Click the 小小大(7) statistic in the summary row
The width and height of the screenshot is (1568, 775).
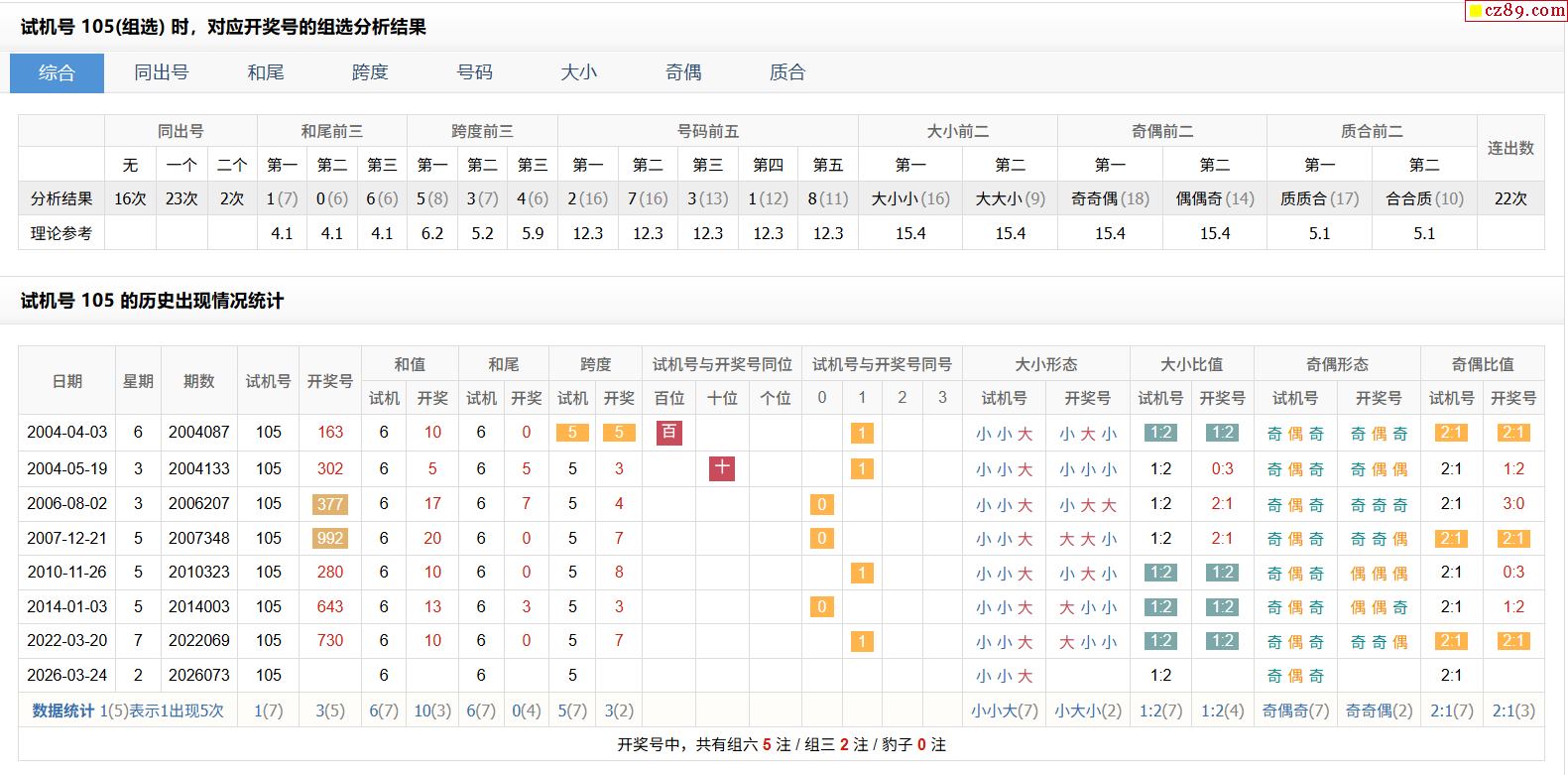(1004, 710)
